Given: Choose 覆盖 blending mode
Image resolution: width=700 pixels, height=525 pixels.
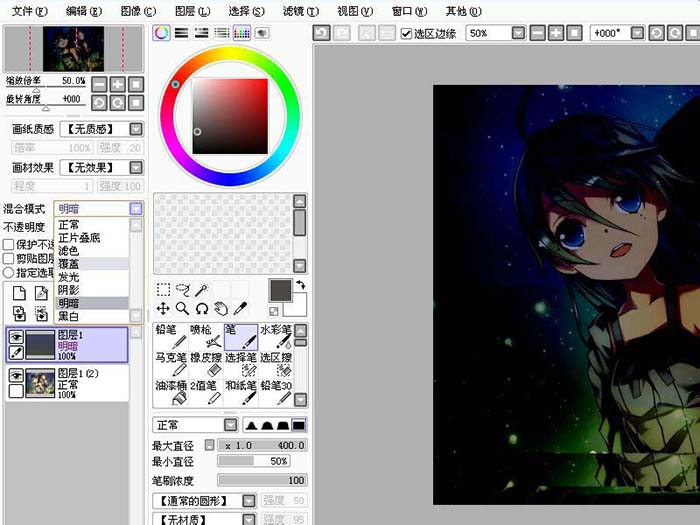Looking at the screenshot, I should coord(92,264).
